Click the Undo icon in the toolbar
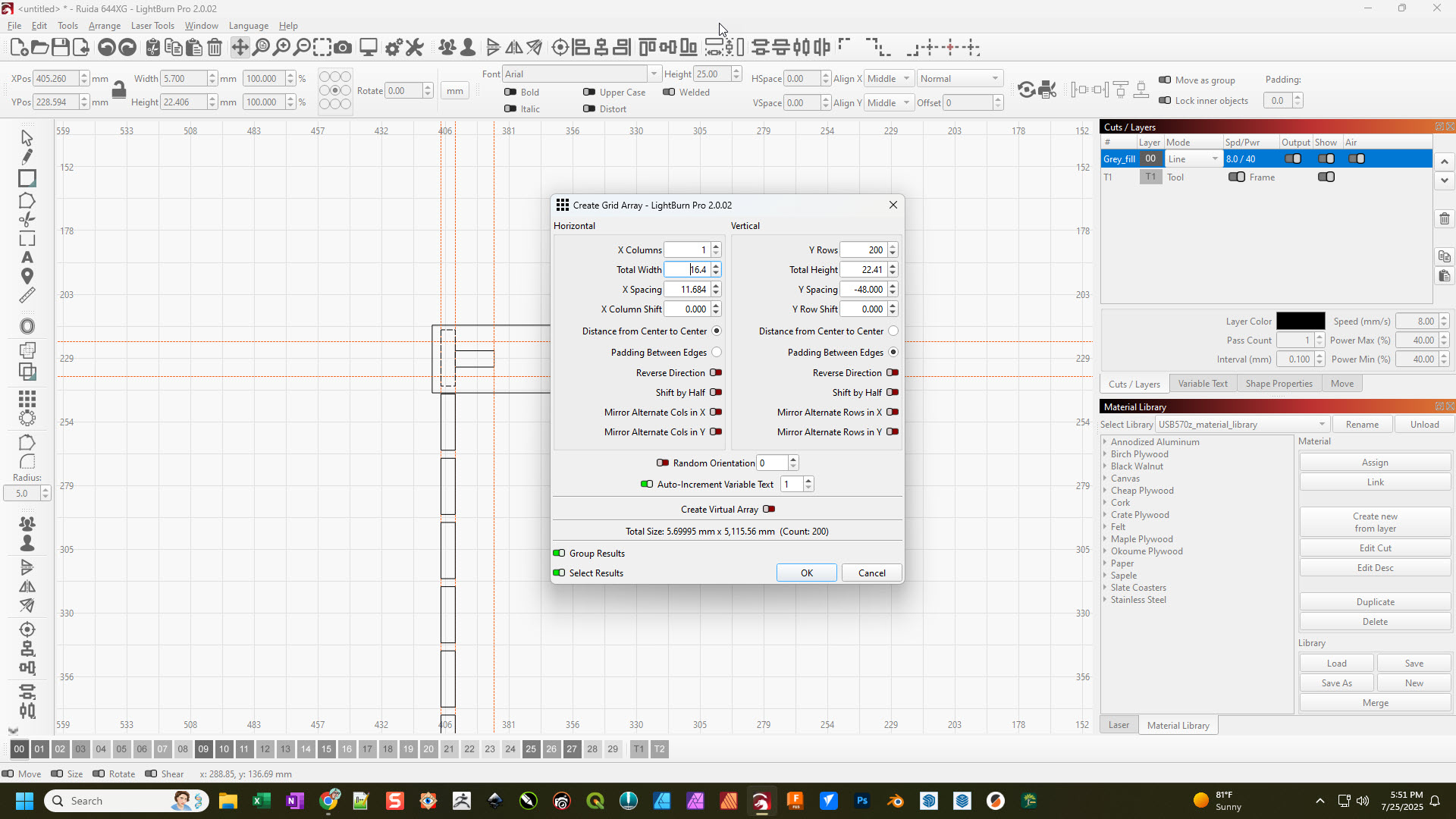The image size is (1456, 819). click(x=106, y=47)
